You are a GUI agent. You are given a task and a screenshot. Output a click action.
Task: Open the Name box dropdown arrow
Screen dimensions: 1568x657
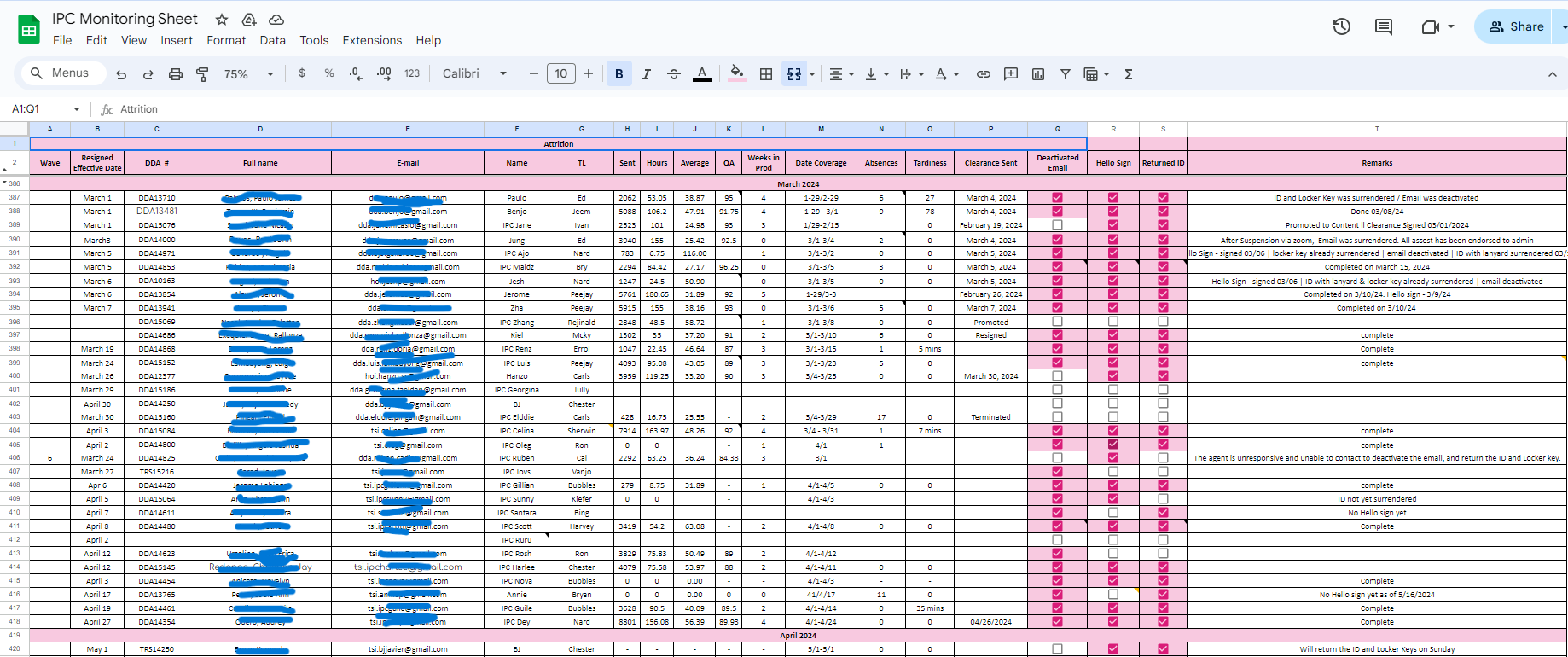tap(77, 109)
